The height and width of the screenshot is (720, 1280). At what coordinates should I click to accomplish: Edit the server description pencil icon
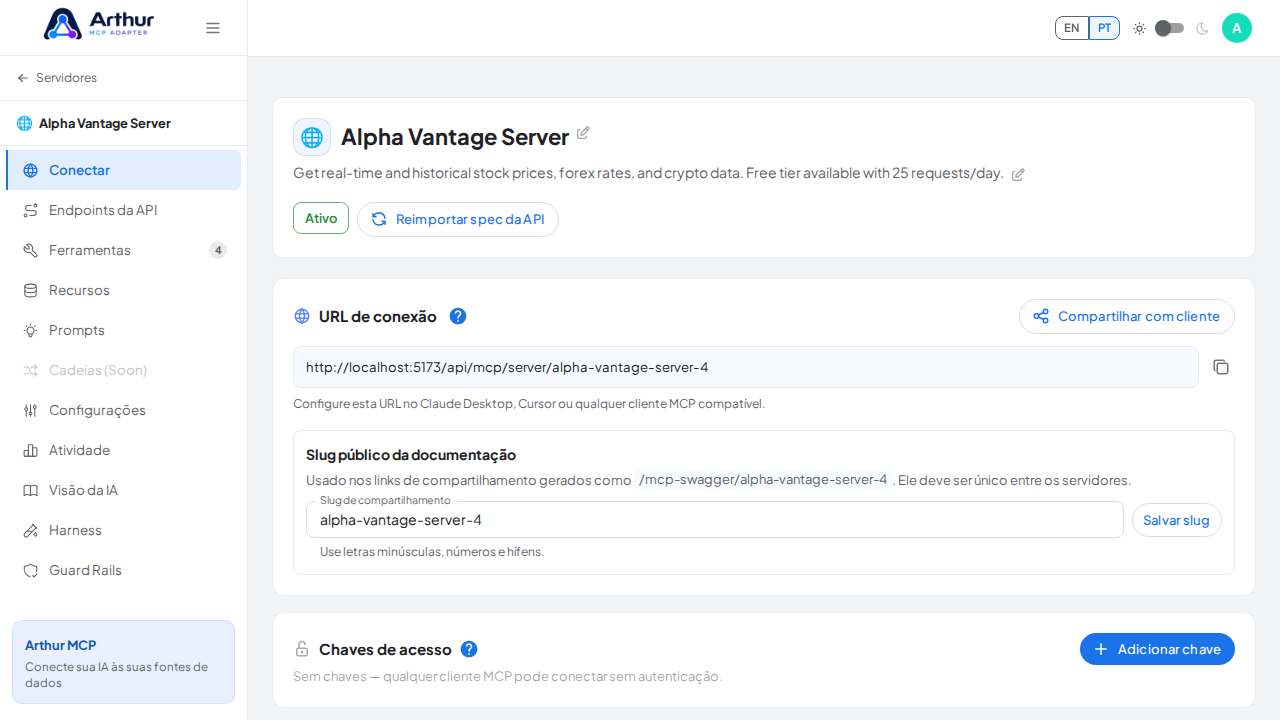(1018, 174)
